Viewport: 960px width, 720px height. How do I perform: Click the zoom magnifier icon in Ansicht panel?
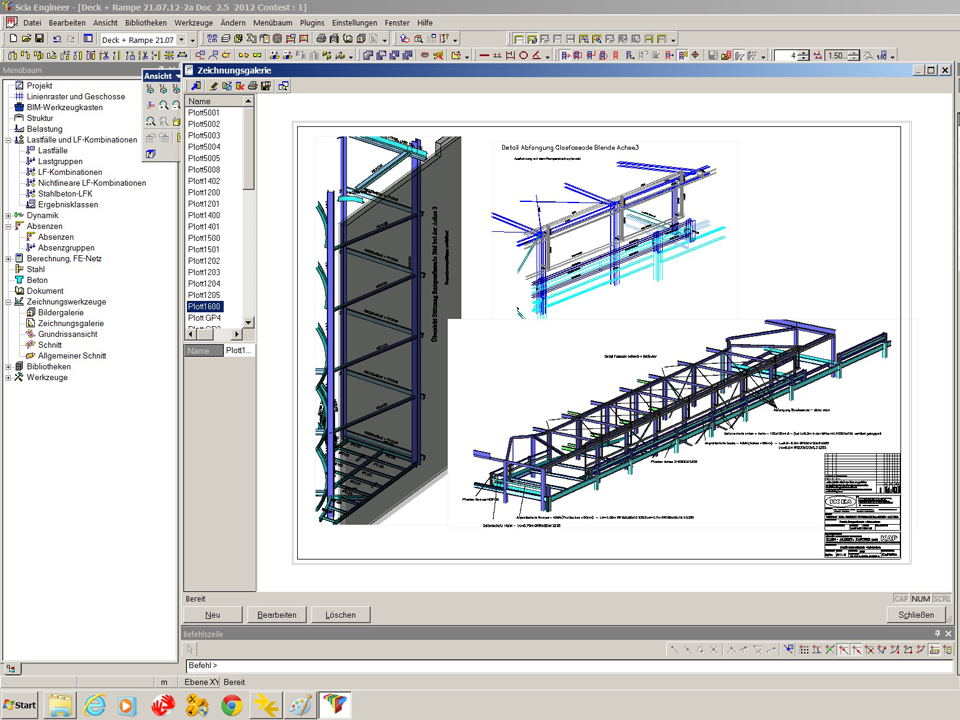164,104
